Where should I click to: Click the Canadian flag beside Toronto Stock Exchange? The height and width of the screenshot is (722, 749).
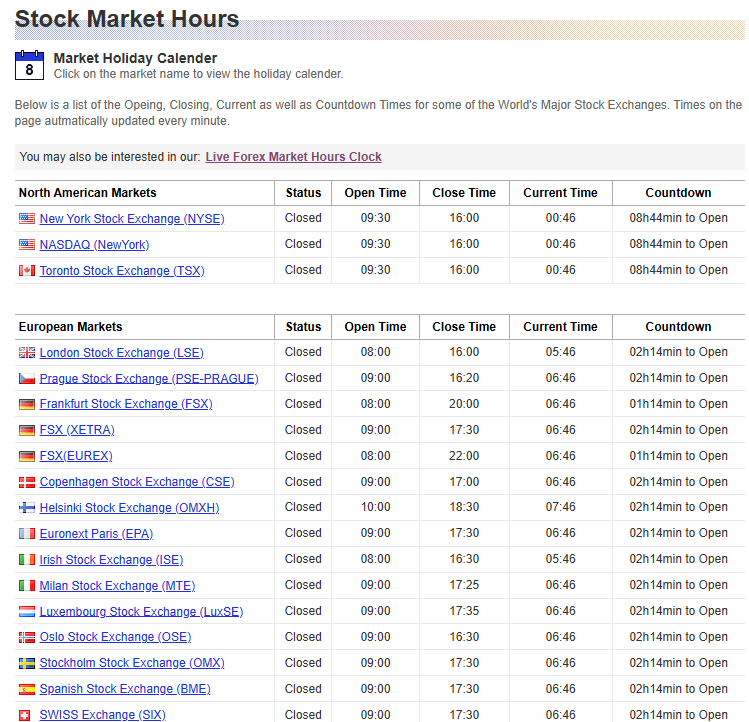click(27, 271)
